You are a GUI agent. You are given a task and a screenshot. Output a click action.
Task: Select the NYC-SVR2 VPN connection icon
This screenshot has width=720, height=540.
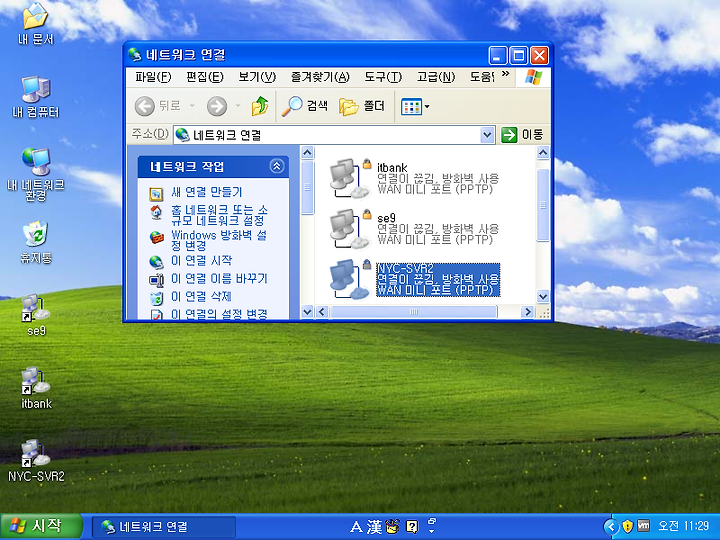pos(350,279)
